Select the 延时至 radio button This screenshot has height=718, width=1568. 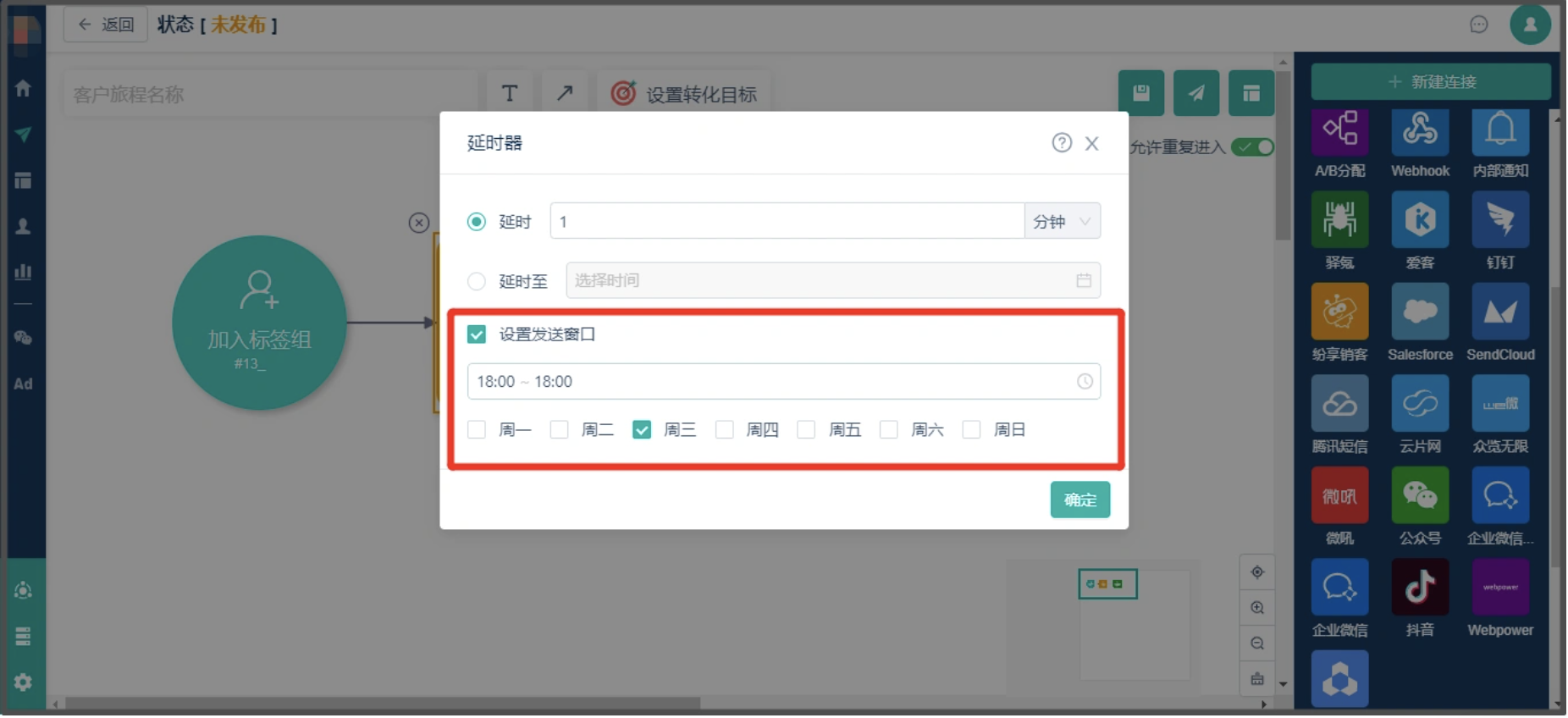click(x=478, y=281)
